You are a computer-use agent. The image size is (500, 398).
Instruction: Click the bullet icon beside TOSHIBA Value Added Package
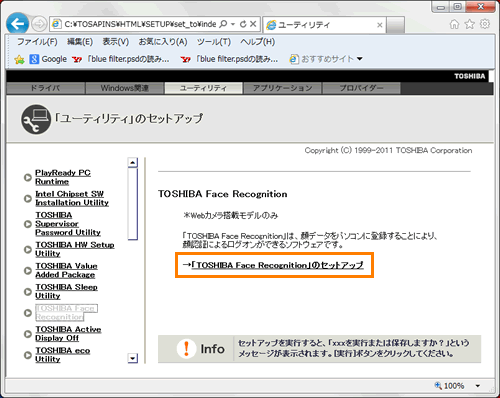28,271
